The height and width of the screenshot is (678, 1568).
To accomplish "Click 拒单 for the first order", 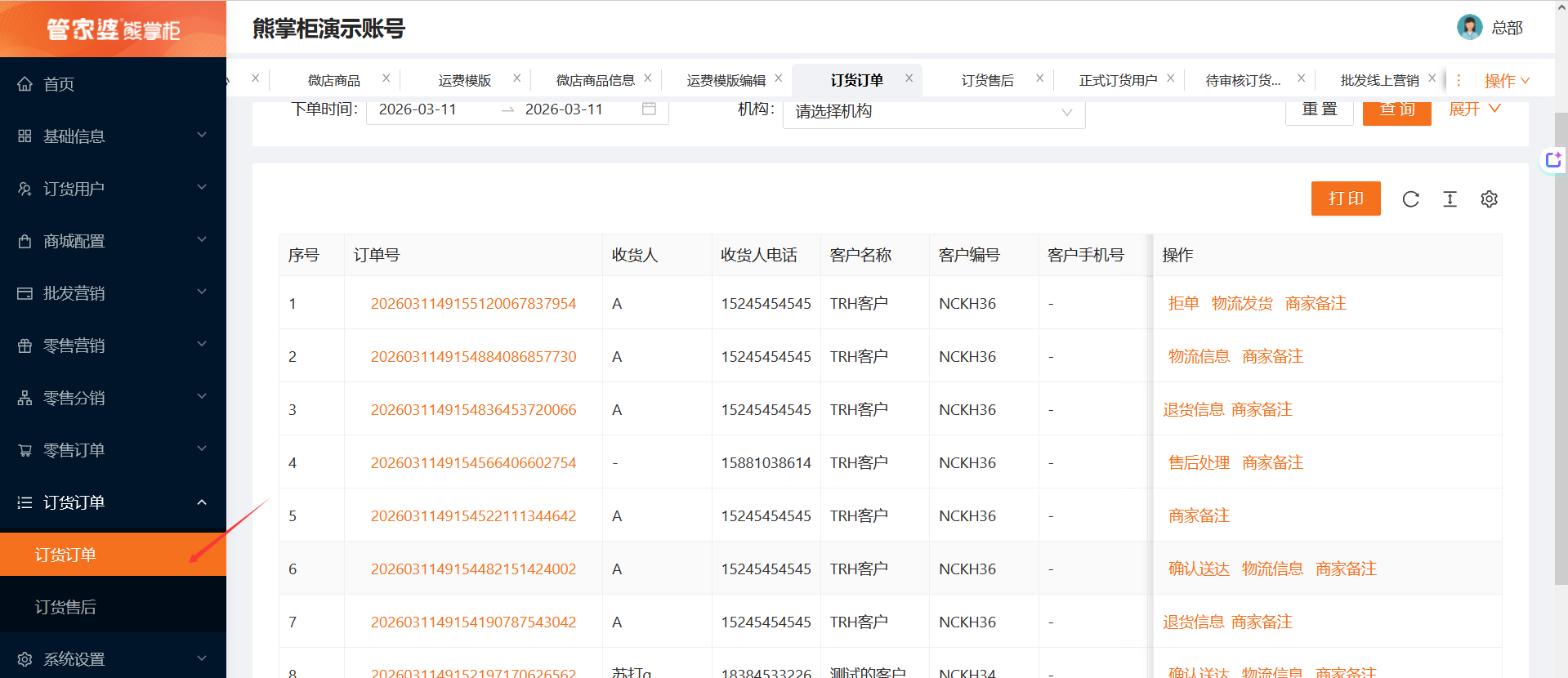I will coord(1183,304).
